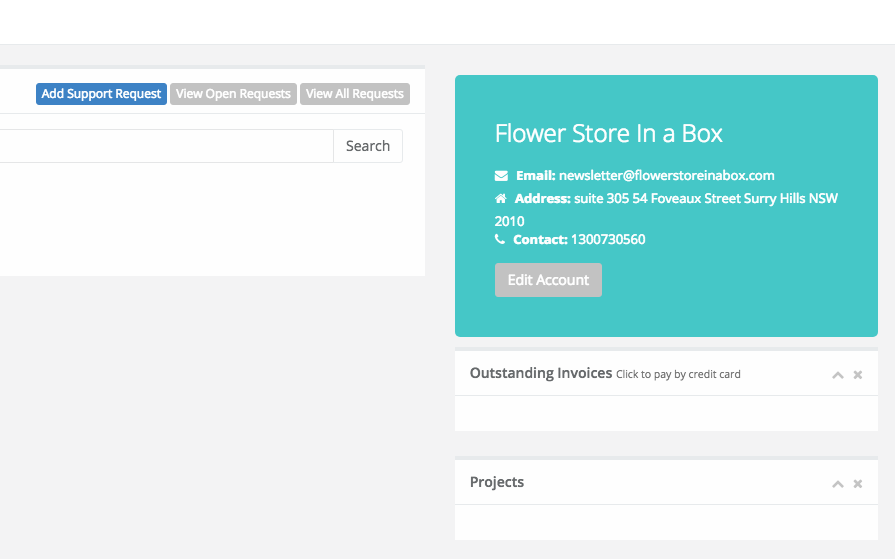Screen dimensions: 895x559
Task: Click the house icon beside Address
Action: point(501,199)
